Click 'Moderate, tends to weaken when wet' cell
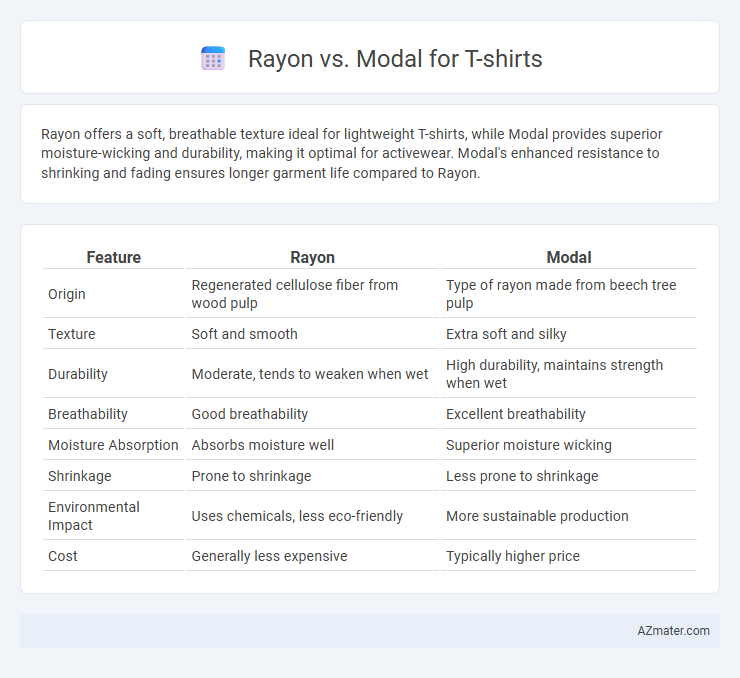Image resolution: width=740 pixels, height=678 pixels. (312, 374)
